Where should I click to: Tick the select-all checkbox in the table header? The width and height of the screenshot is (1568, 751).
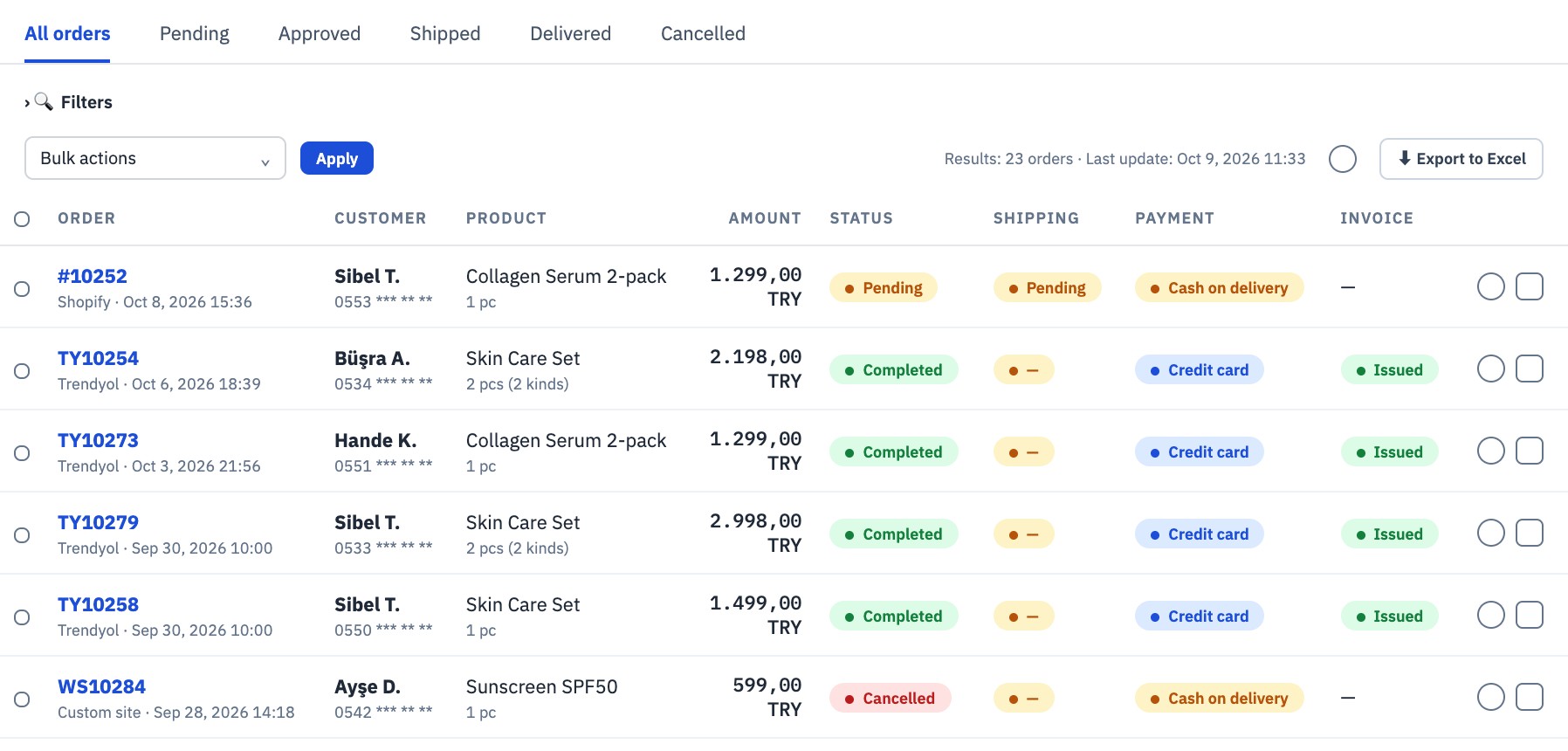click(x=22, y=219)
